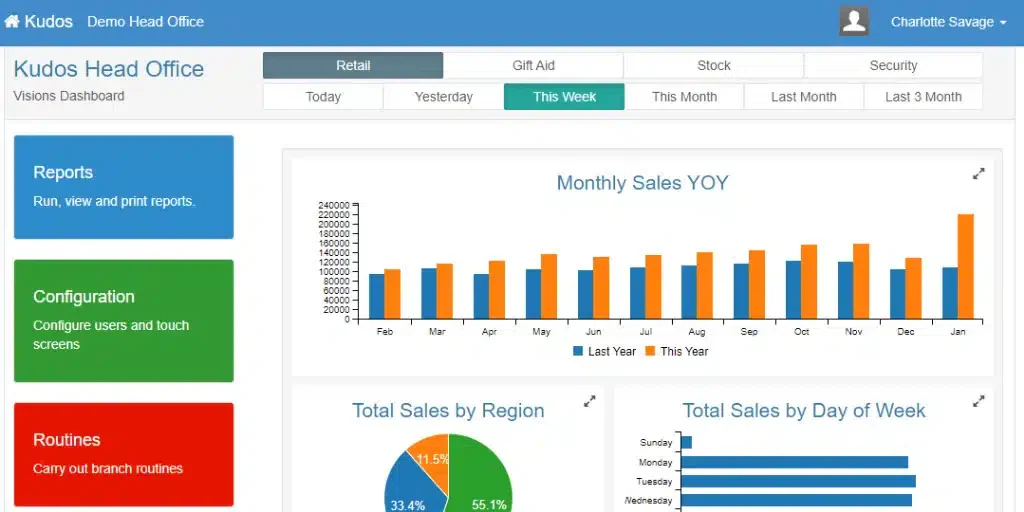The height and width of the screenshot is (512, 1024).
Task: Expand Total Sales by Day of Week chart
Action: click(978, 402)
